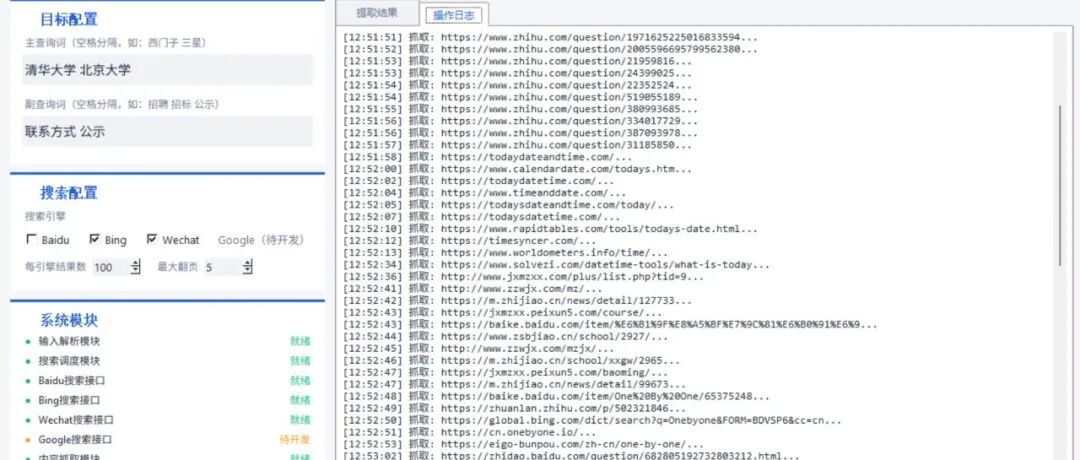Click the 最大翻页 value box showing 5

(x=223, y=267)
